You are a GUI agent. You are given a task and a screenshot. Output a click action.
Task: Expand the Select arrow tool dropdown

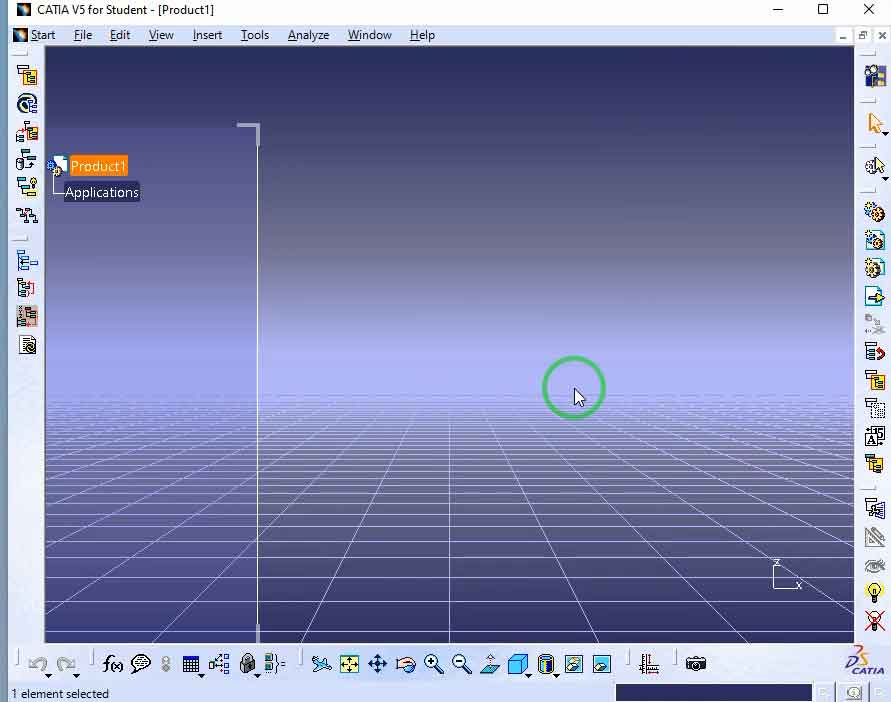(x=885, y=133)
